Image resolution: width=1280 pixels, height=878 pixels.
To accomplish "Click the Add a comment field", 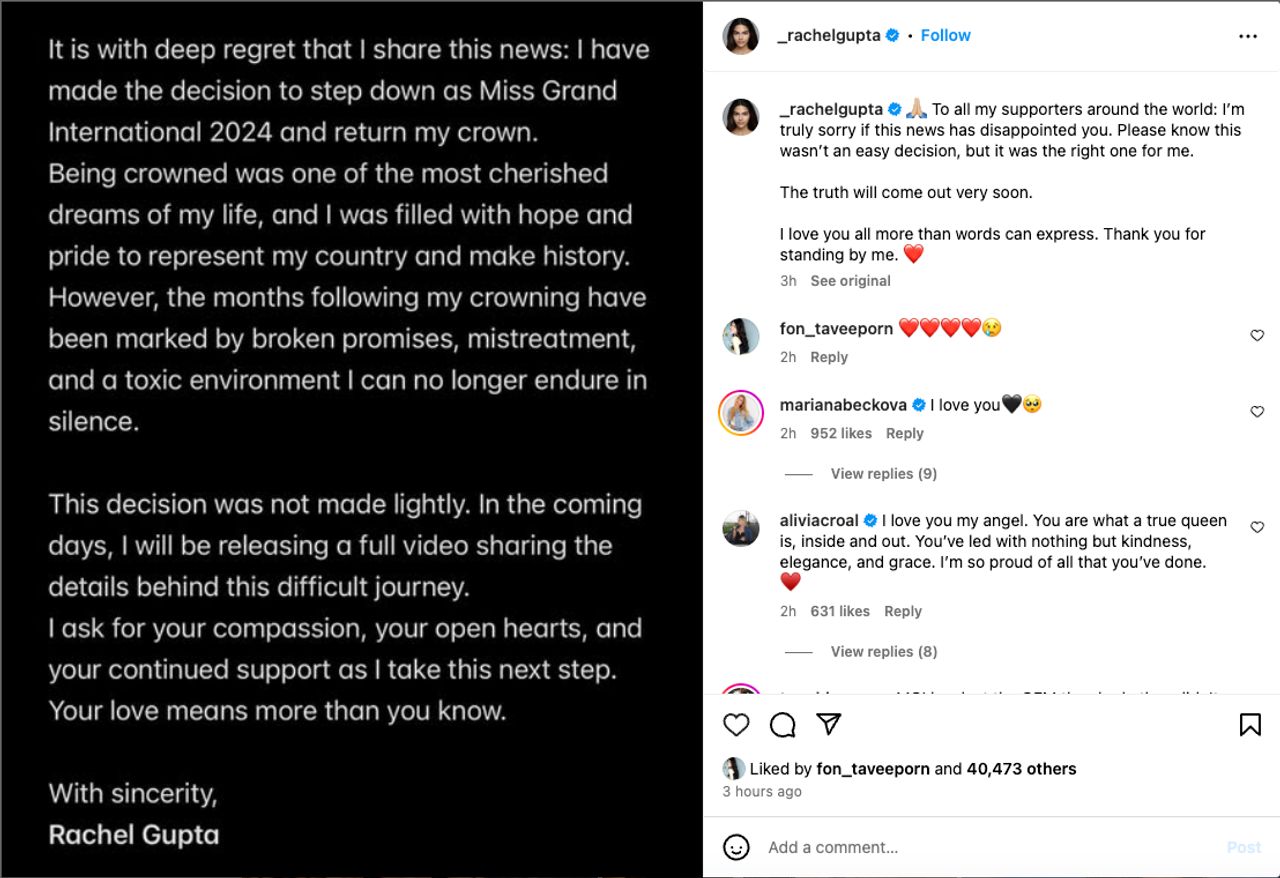I will tap(990, 848).
